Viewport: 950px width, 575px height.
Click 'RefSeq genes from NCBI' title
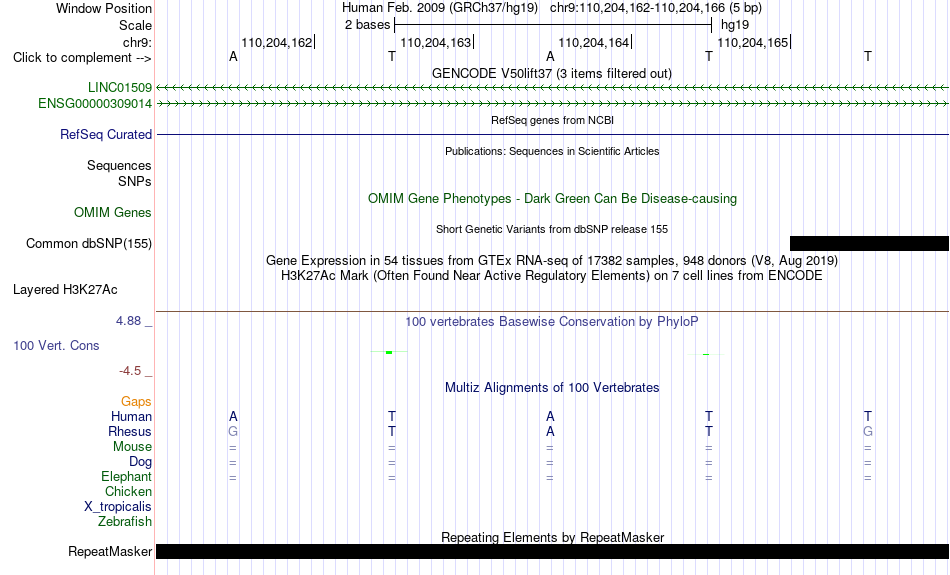coord(553,121)
